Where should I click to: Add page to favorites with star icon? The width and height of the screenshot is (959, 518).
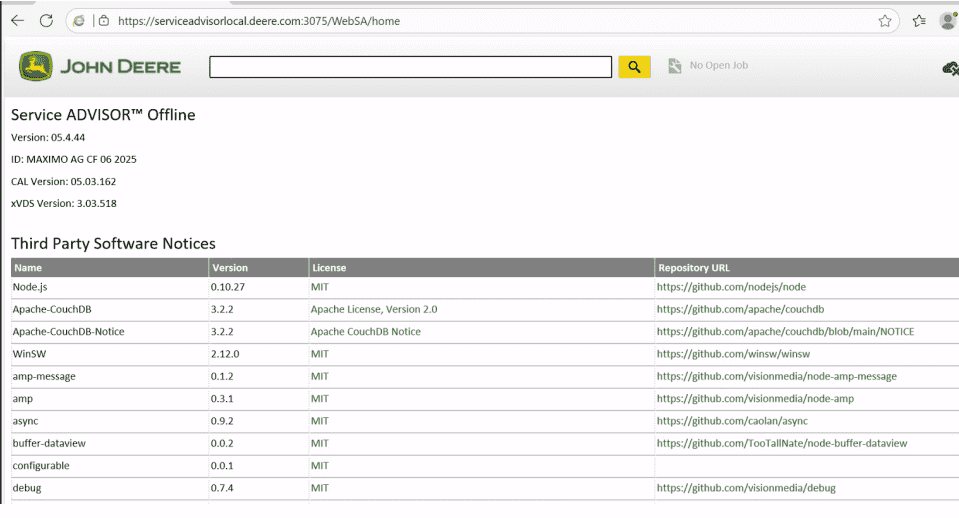[884, 20]
